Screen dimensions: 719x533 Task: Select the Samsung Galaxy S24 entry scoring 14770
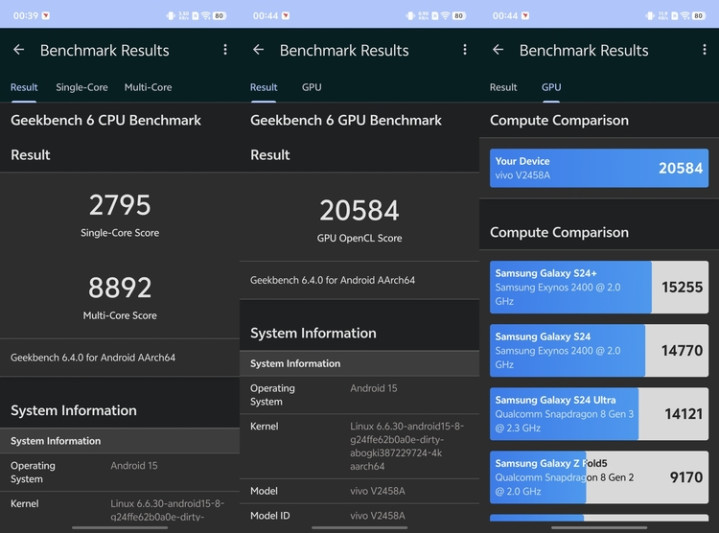[x=599, y=350]
